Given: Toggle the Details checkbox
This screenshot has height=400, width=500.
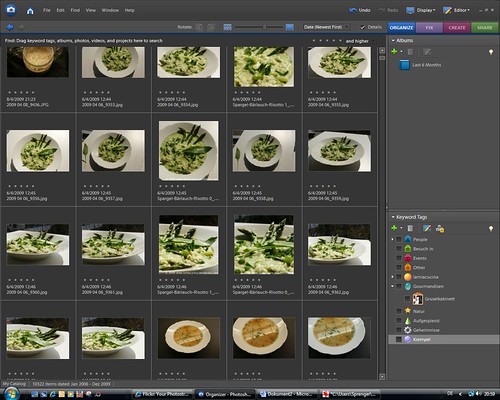Looking at the screenshot, I should tap(363, 27).
